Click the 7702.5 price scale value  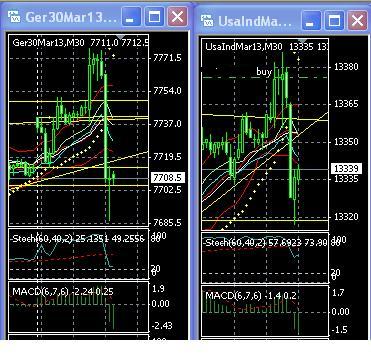pos(167,190)
